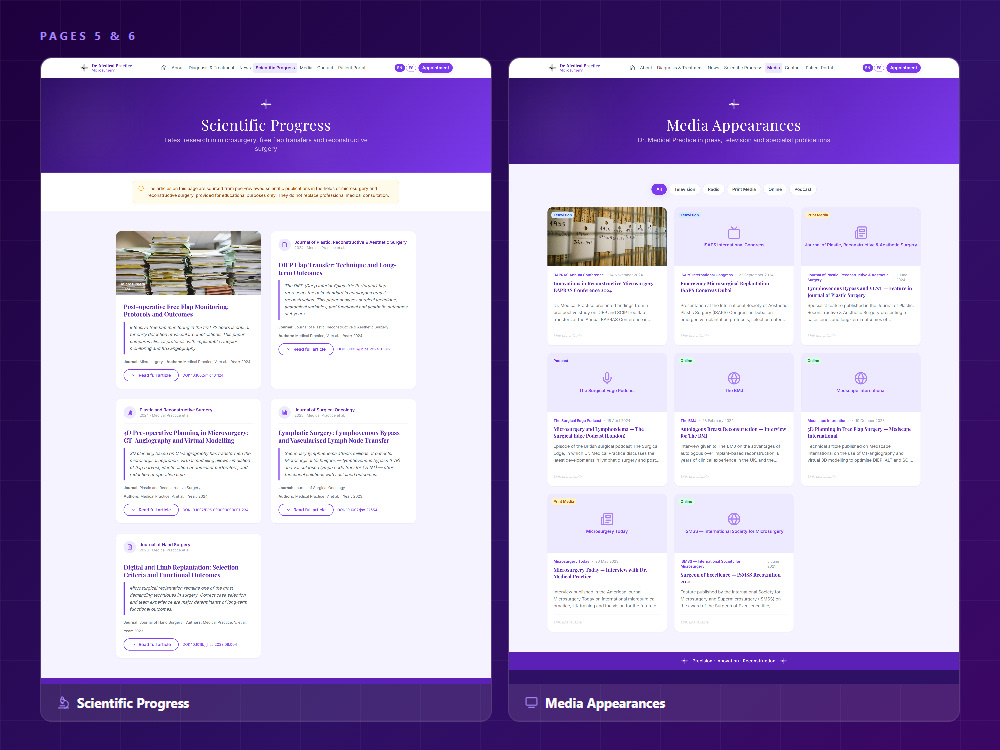Click Read full article in the Digital and Limb Replantation card

151,644
